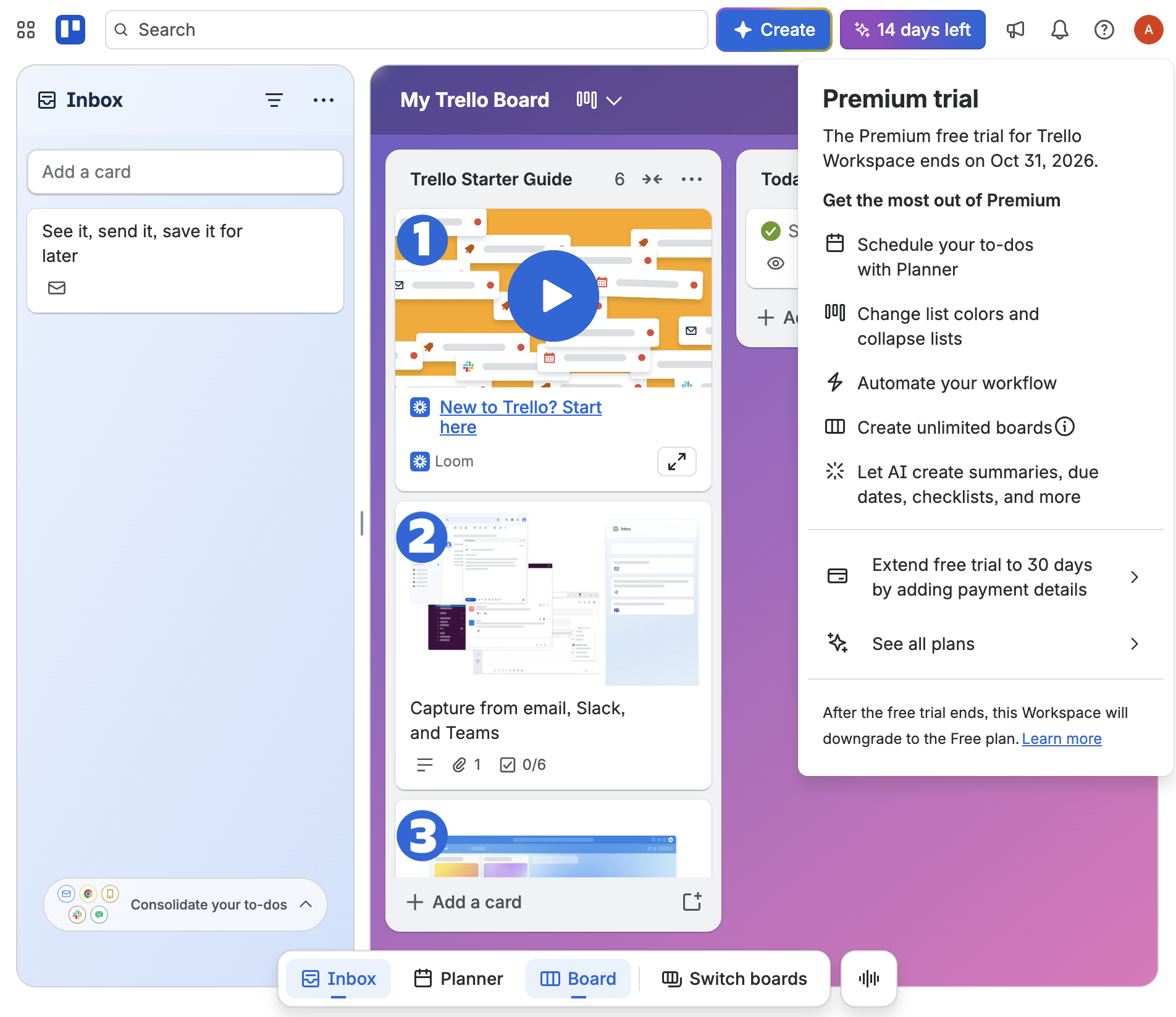1176x1017 pixels.
Task: Open Trello Starter Guide list actions menu
Action: pos(692,179)
